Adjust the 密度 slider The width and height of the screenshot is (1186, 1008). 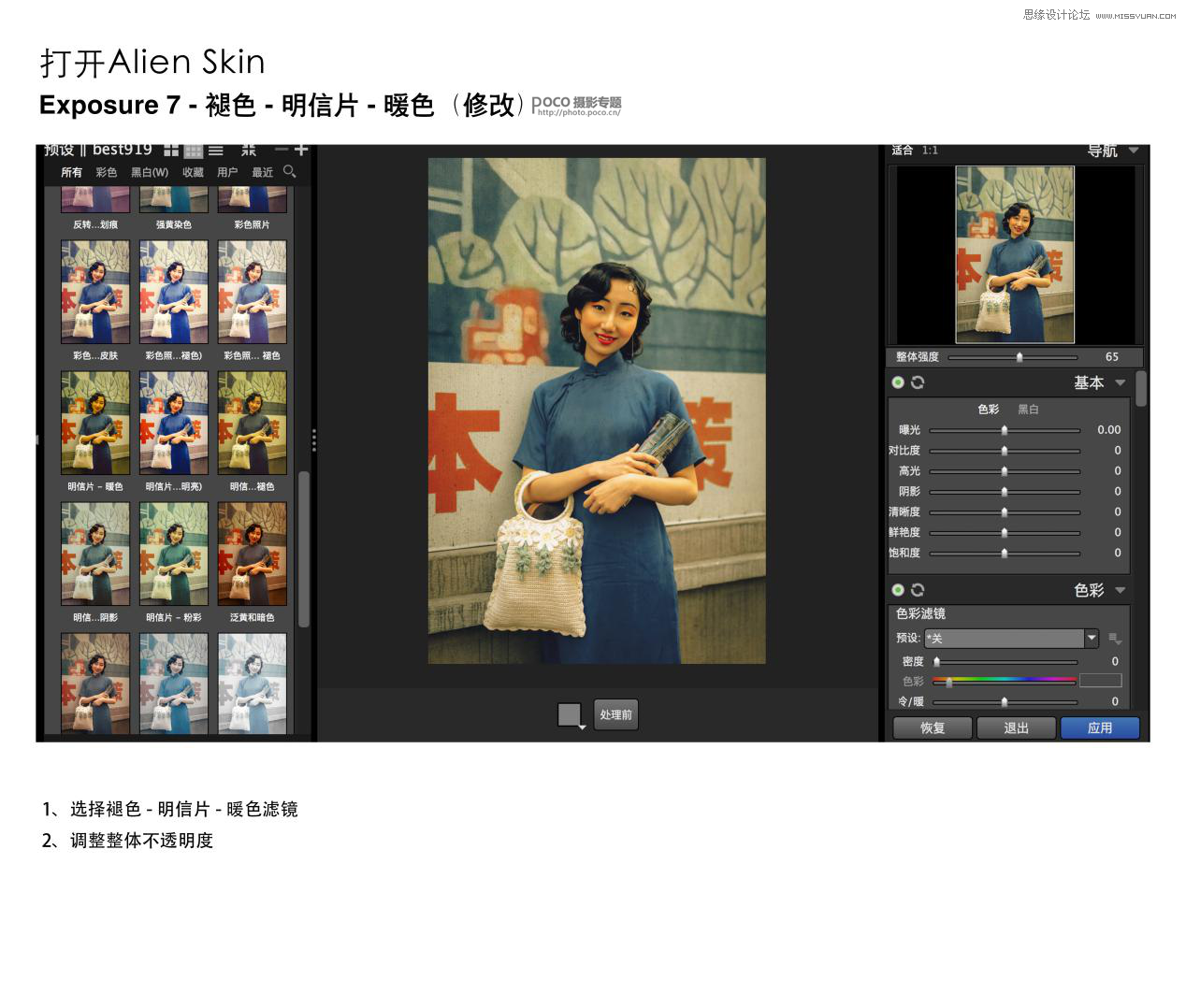(x=1005, y=662)
